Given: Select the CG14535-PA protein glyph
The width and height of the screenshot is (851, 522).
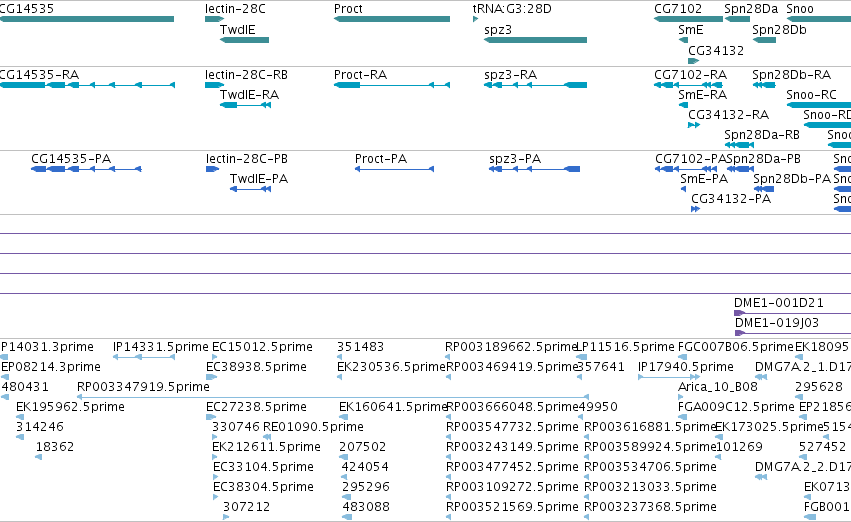Looking at the screenshot, I should [x=86, y=169].
